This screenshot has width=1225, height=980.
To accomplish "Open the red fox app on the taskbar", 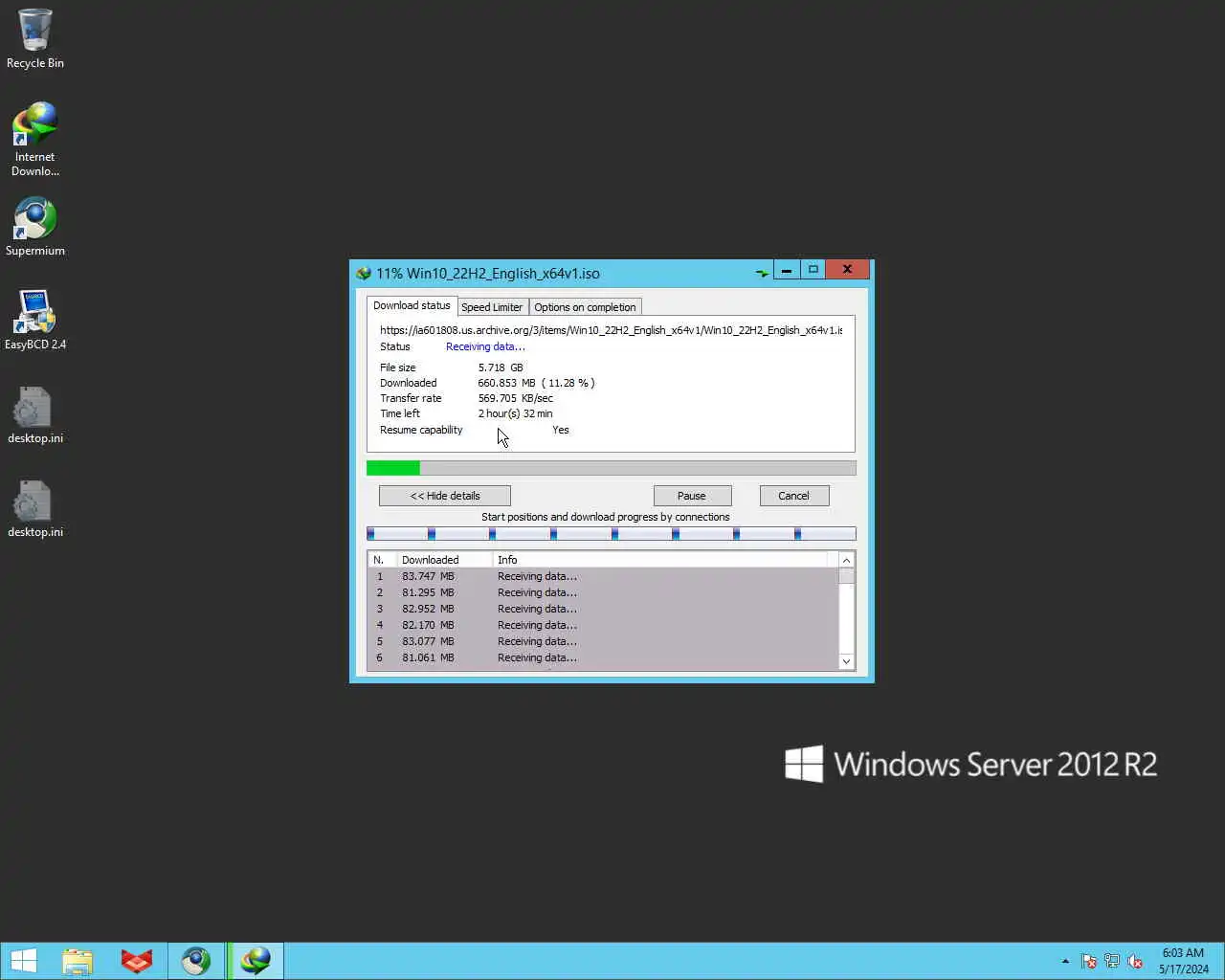I will [137, 961].
